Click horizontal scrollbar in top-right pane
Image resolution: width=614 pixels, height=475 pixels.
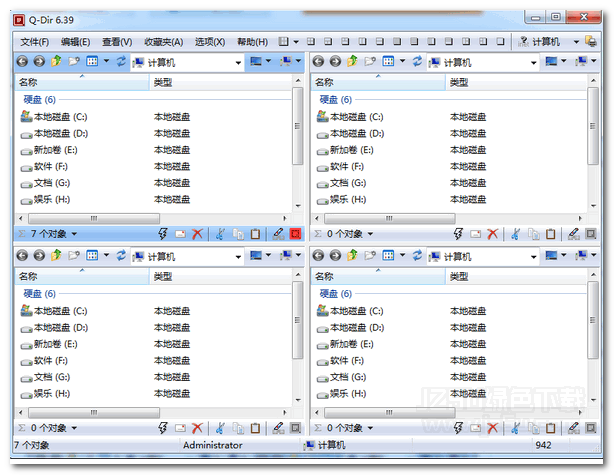(390, 219)
